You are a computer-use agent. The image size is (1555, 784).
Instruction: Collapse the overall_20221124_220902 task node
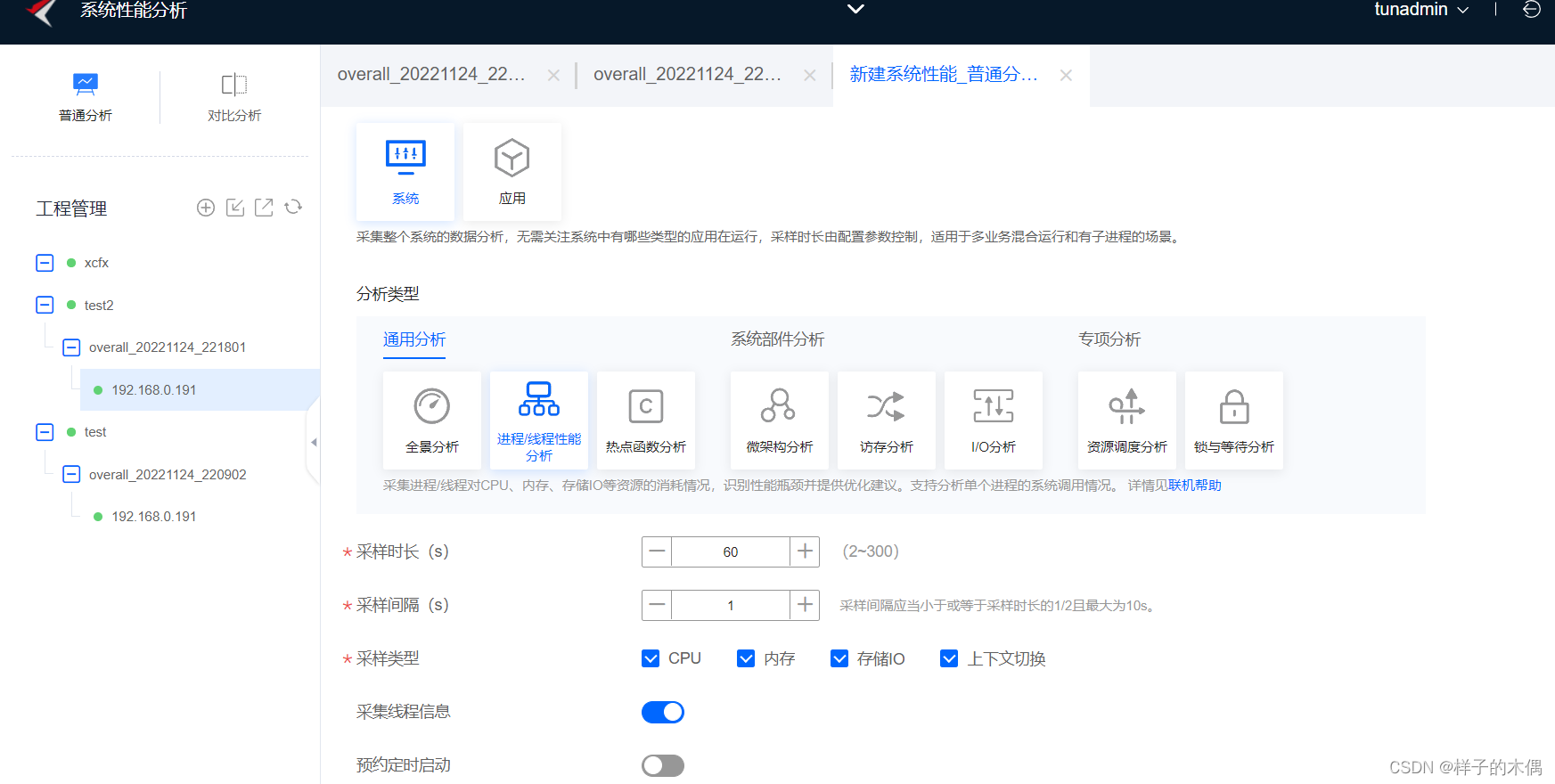coord(71,474)
